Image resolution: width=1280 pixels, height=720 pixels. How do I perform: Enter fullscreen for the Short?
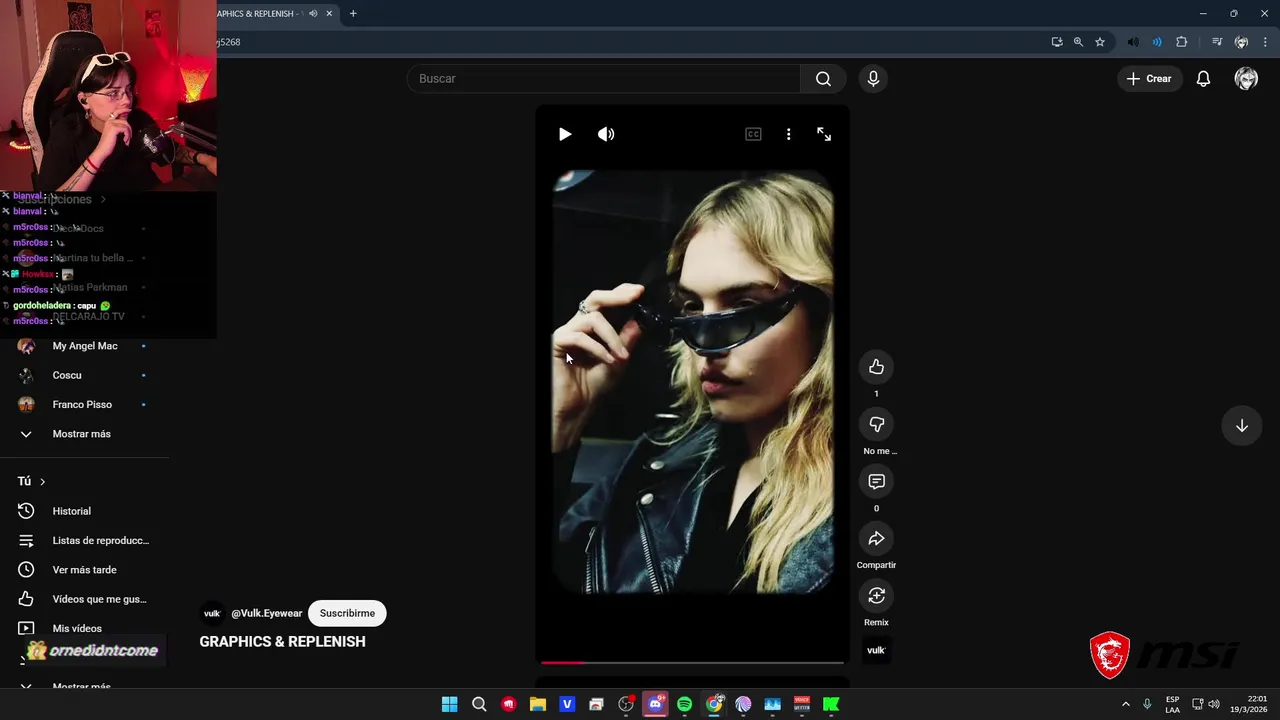[824, 134]
